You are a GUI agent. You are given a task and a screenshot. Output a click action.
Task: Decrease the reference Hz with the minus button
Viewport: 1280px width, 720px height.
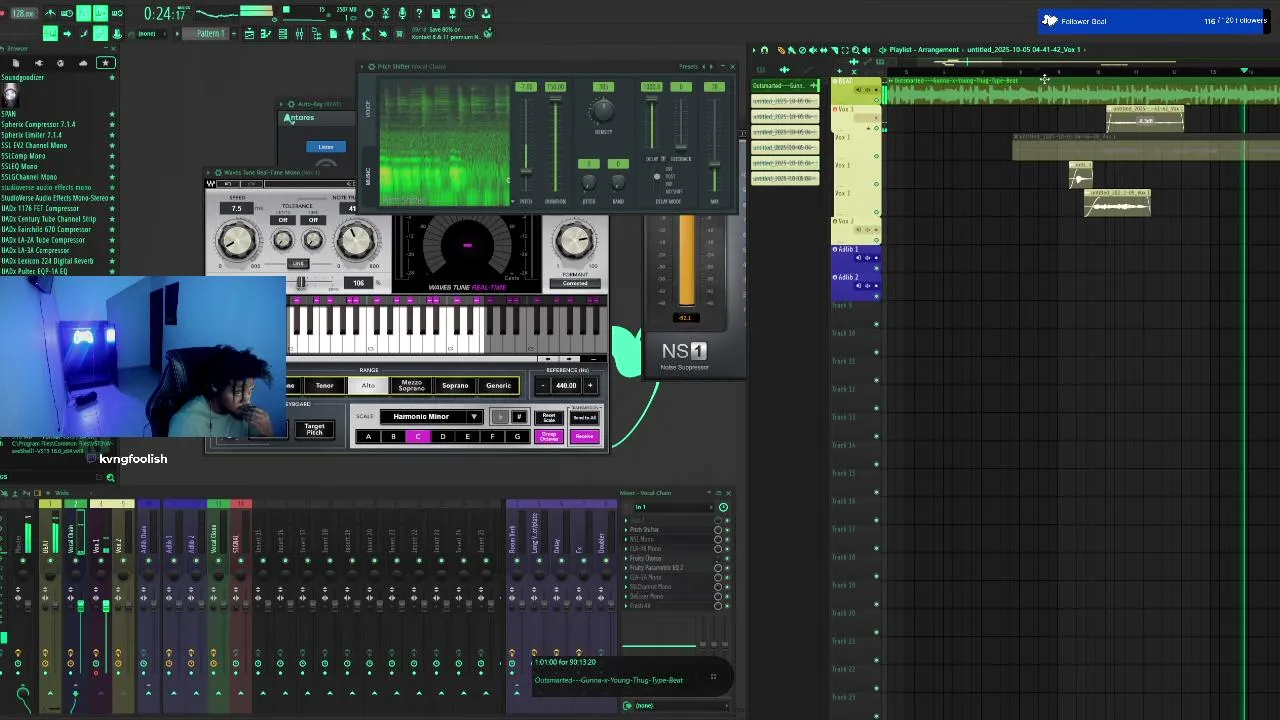543,385
